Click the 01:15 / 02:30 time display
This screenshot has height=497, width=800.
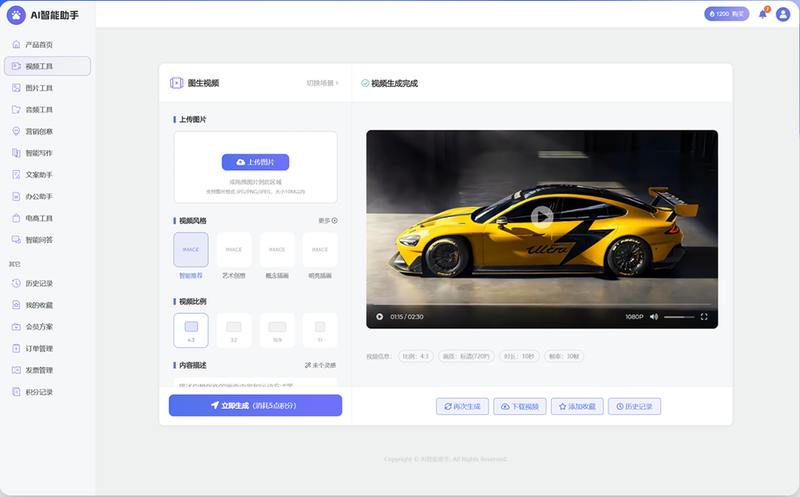coord(407,316)
